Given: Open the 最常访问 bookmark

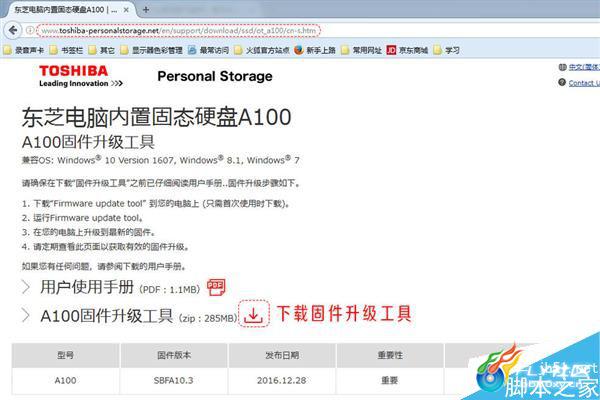Looking at the screenshot, I should pos(209,50).
